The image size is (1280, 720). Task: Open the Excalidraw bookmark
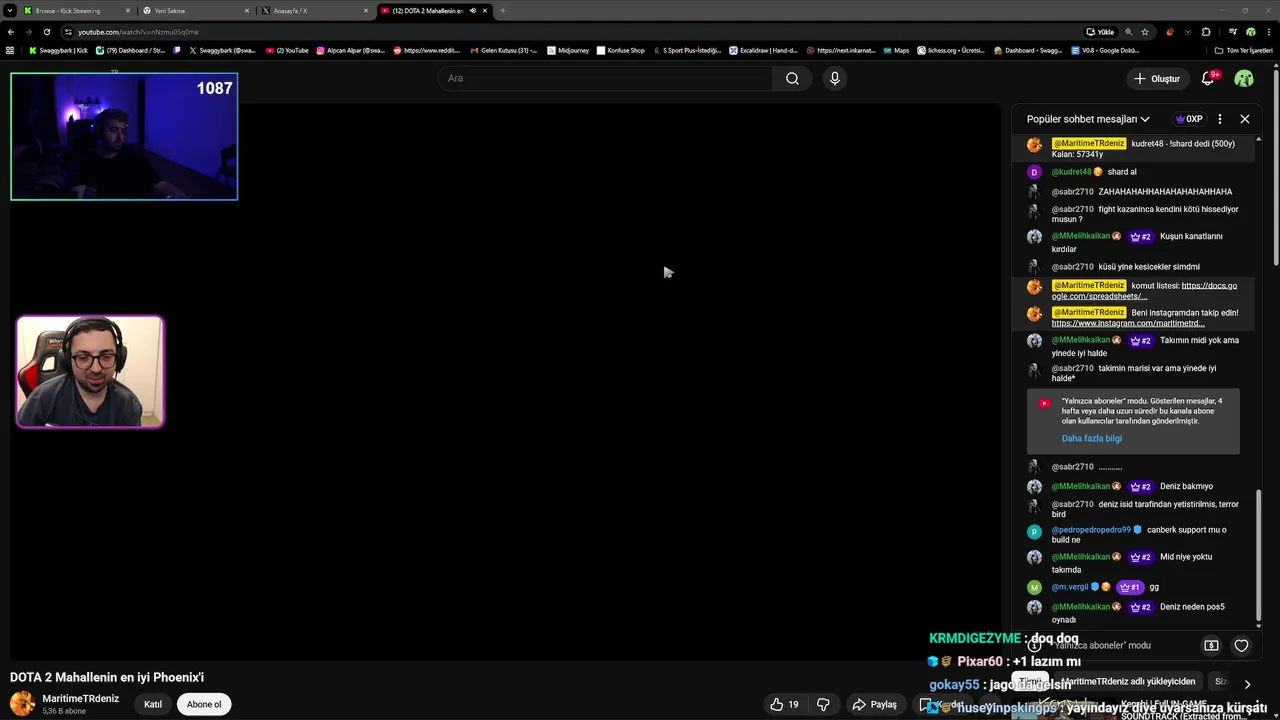click(763, 50)
